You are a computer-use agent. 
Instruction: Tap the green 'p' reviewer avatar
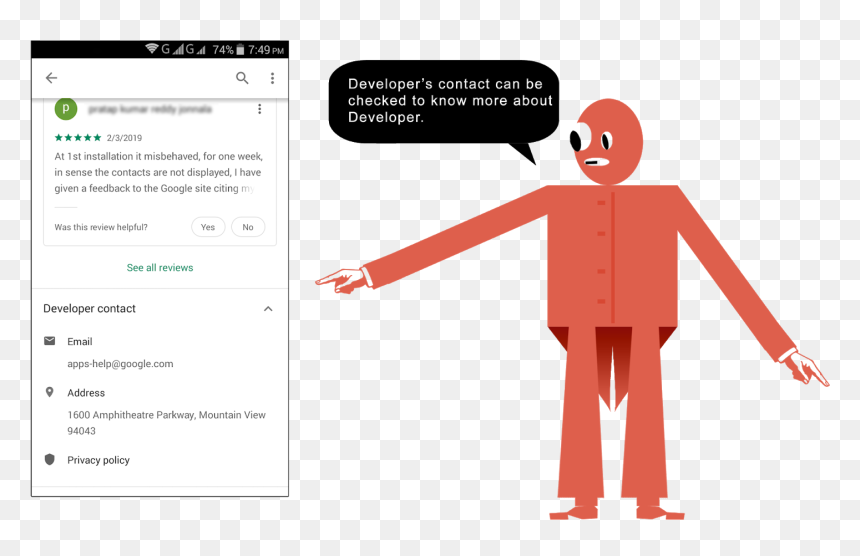pyautogui.click(x=66, y=109)
